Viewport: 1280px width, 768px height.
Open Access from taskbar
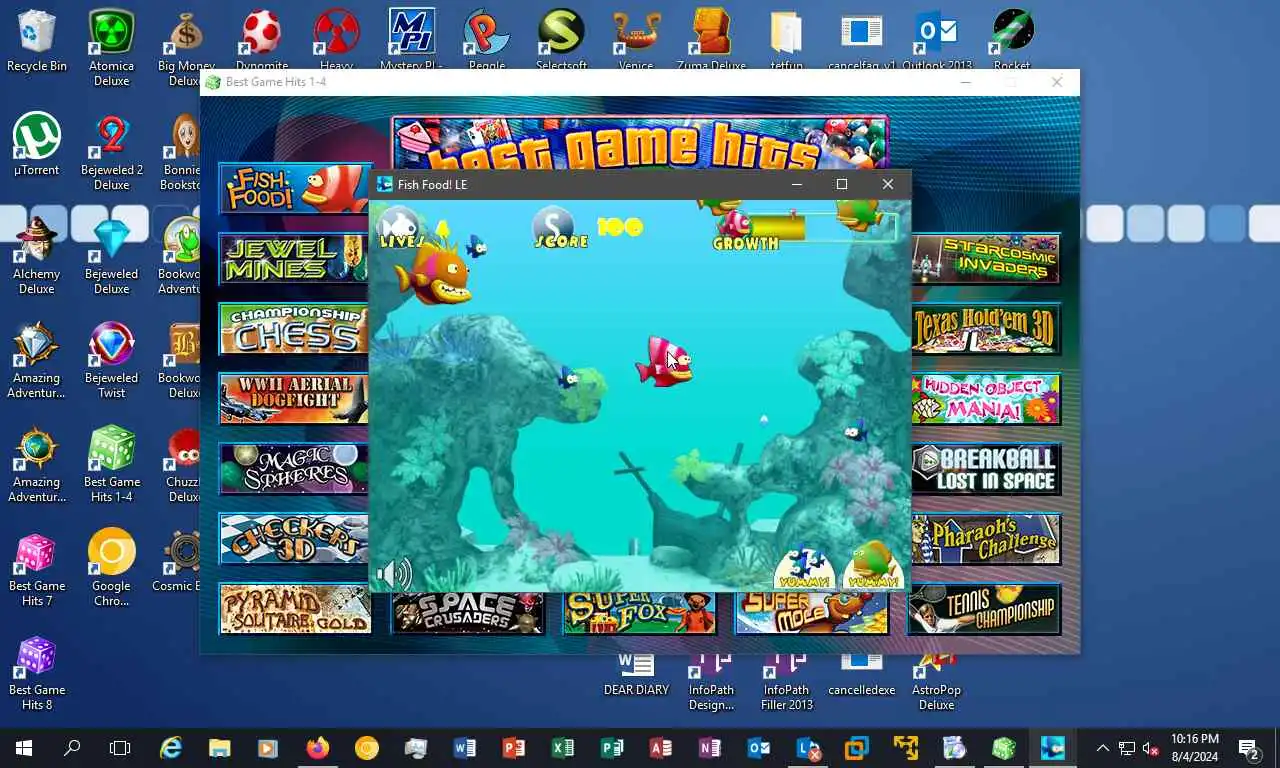660,748
